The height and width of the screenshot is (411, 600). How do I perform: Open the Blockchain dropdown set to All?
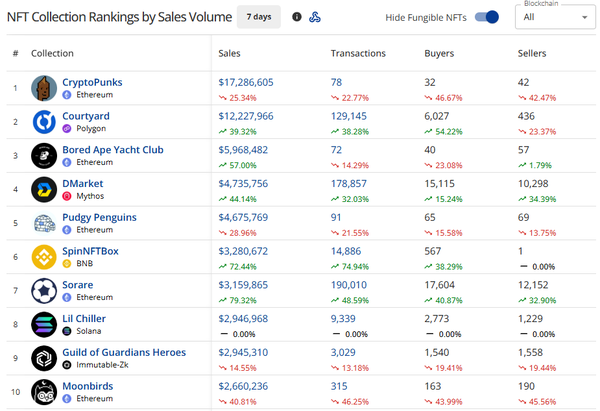pyautogui.click(x=555, y=17)
